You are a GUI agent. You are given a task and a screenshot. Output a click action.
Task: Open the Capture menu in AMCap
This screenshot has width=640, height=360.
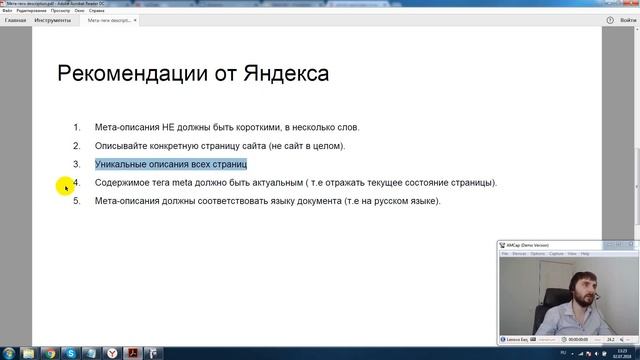tap(556, 254)
